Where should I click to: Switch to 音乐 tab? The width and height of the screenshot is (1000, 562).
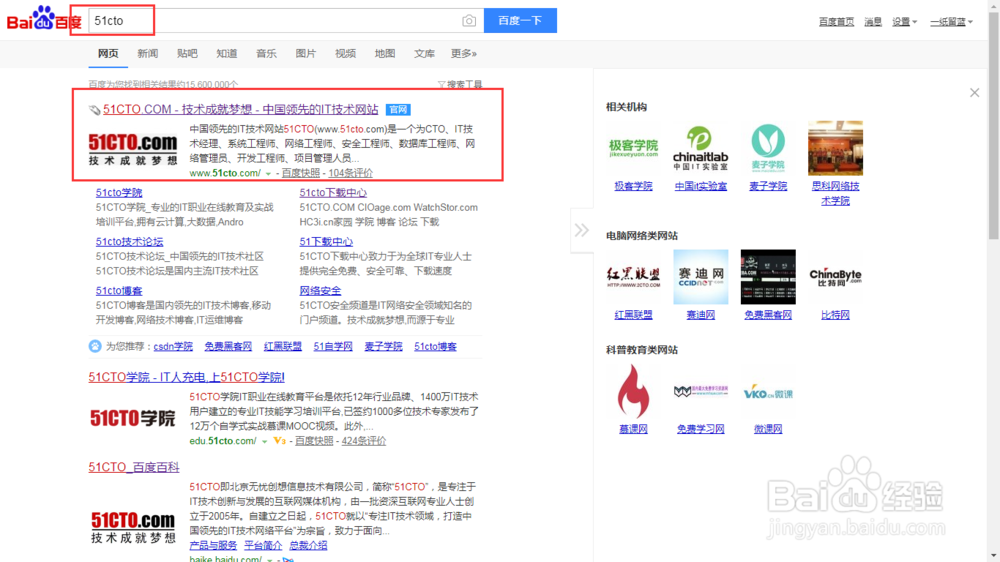266,54
